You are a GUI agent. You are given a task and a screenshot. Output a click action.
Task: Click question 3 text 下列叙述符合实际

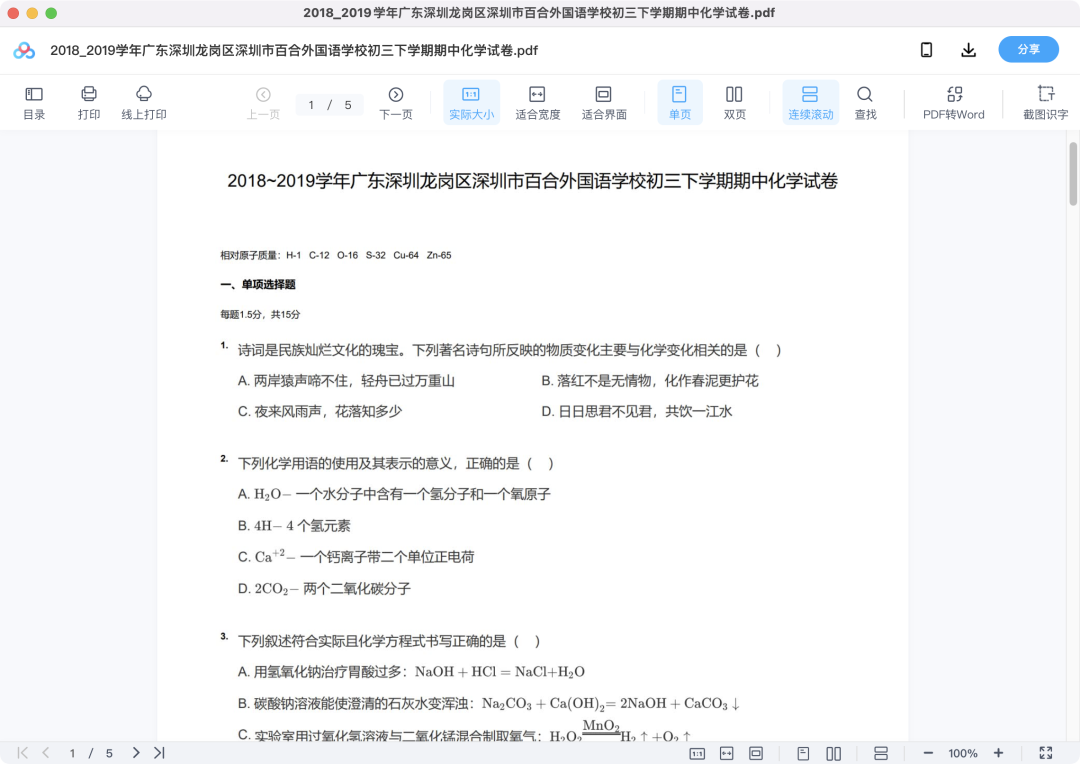(388, 641)
